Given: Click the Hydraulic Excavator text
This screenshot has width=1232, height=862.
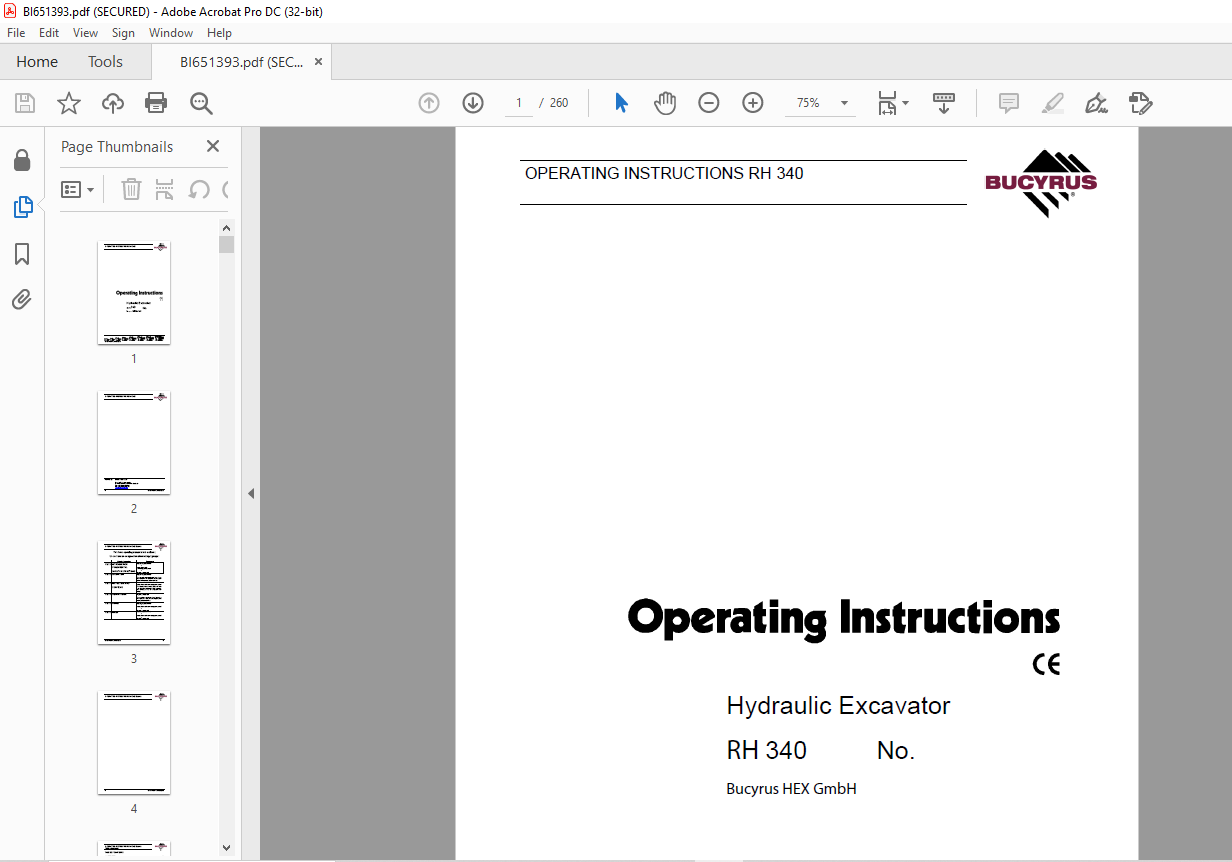Looking at the screenshot, I should click(x=838, y=705).
